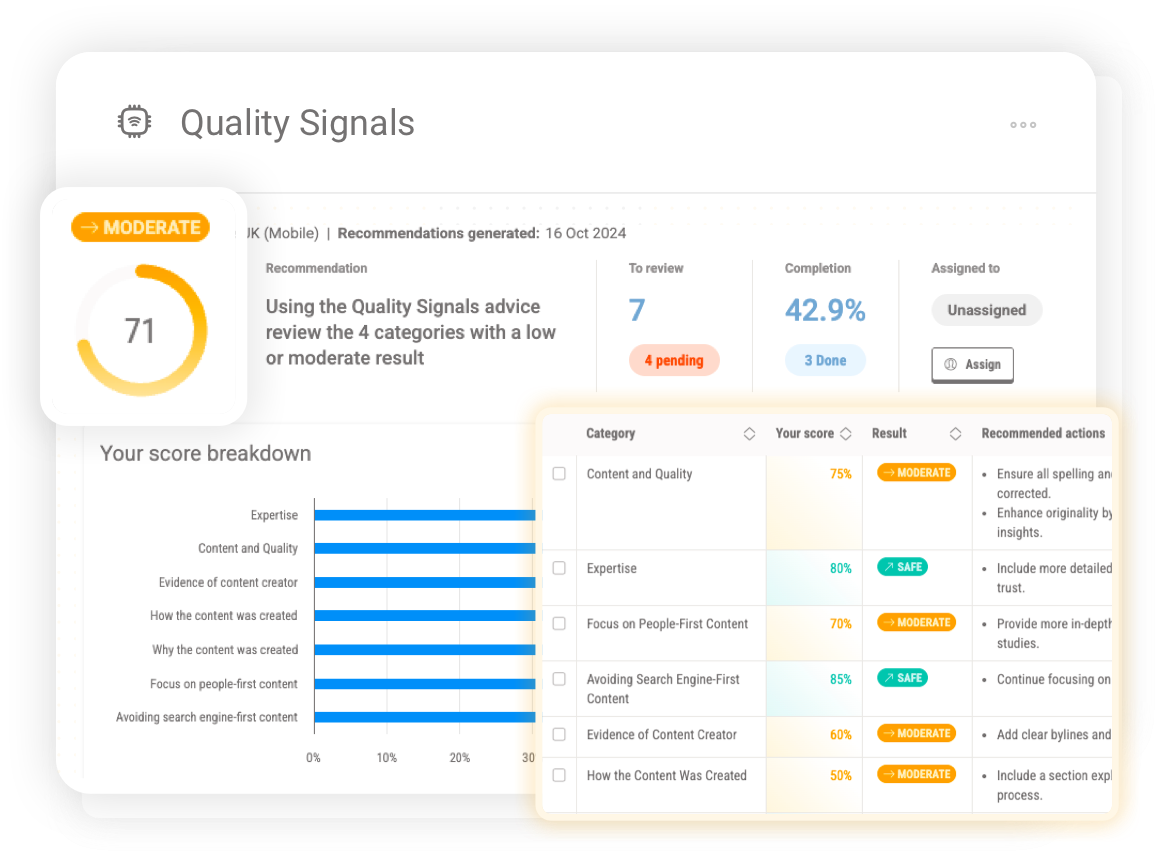Open the three-dot overflow menu
The width and height of the screenshot is (1162, 858).
coord(1023,125)
